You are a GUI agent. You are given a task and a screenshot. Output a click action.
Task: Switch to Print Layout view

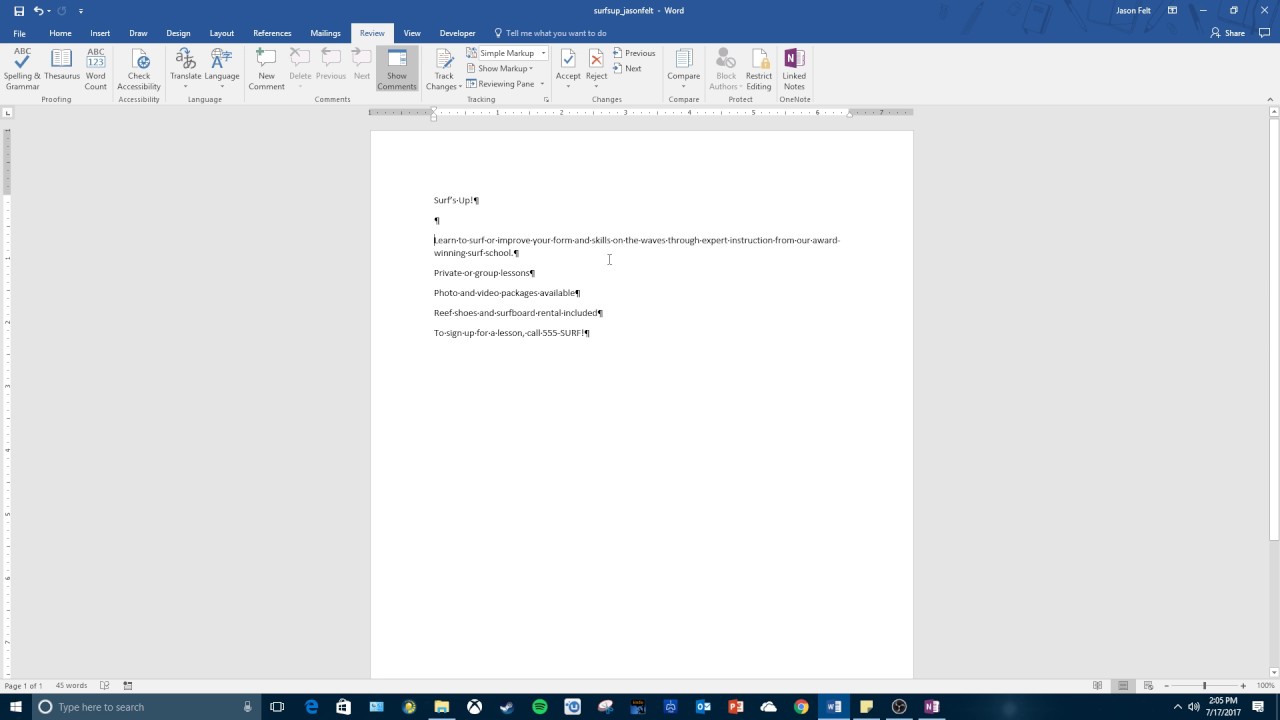[1123, 686]
